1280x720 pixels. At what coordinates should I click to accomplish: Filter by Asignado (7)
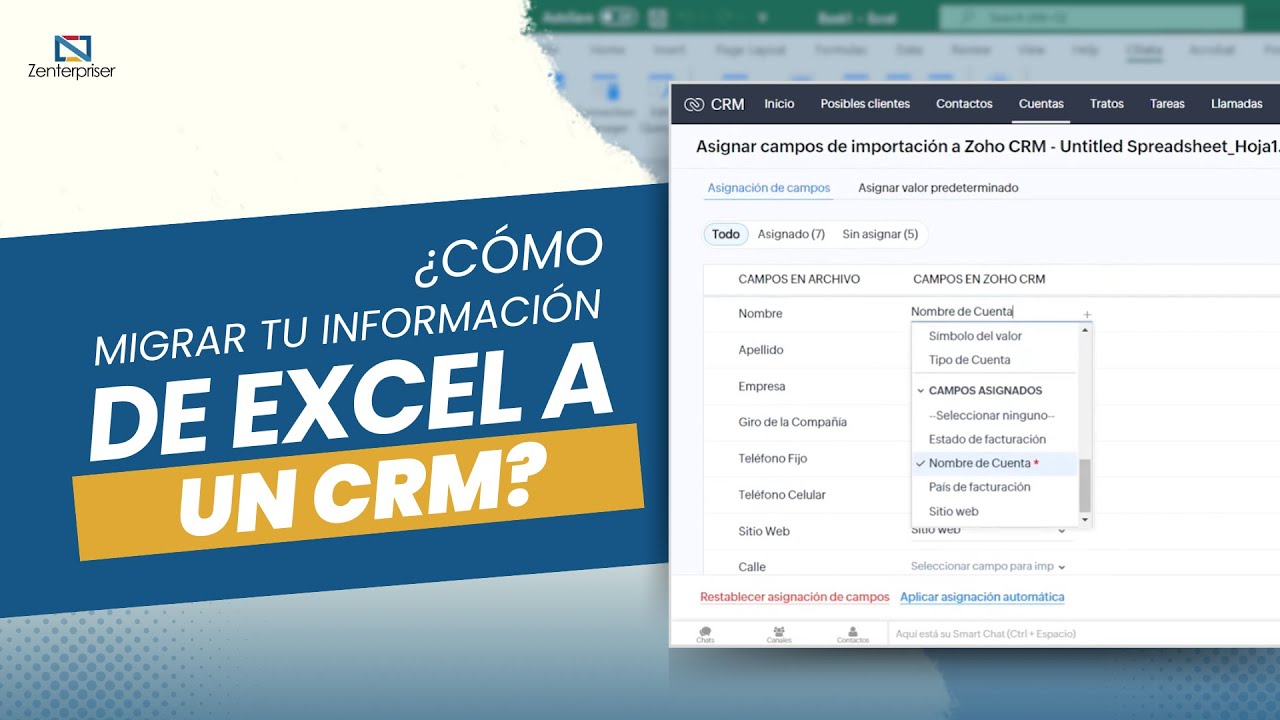point(791,234)
